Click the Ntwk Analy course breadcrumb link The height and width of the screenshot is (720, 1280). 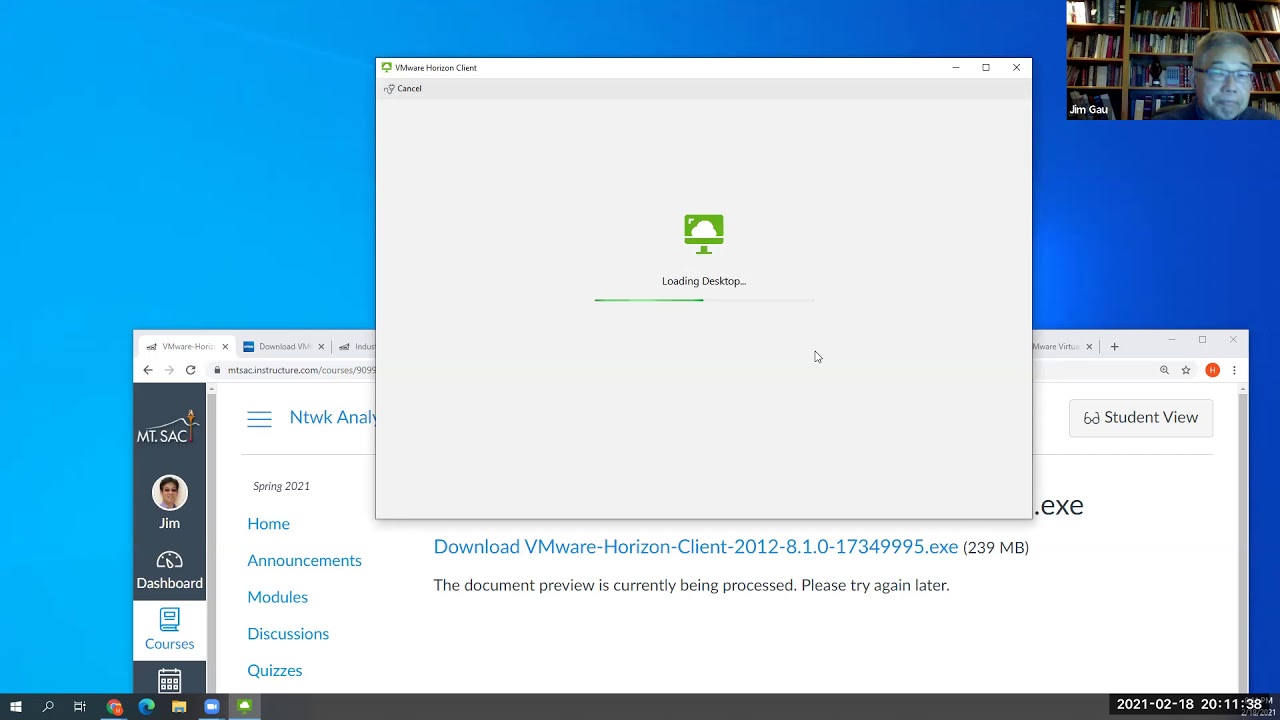coord(332,417)
